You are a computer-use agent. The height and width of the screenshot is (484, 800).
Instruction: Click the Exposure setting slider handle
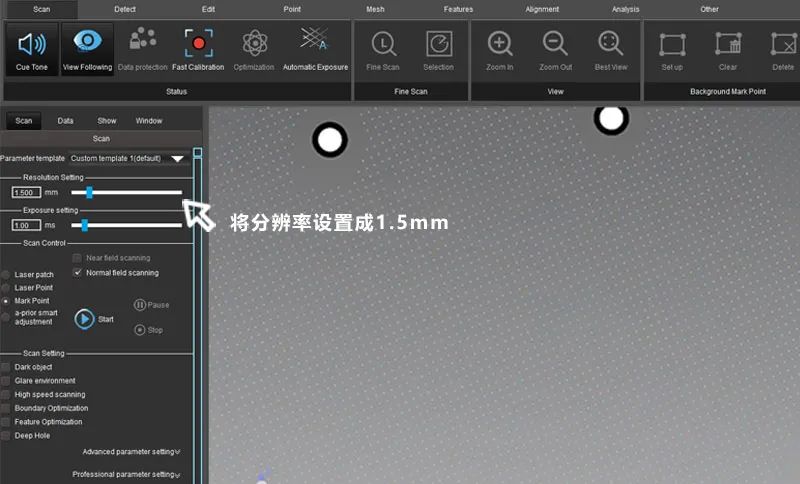85,225
